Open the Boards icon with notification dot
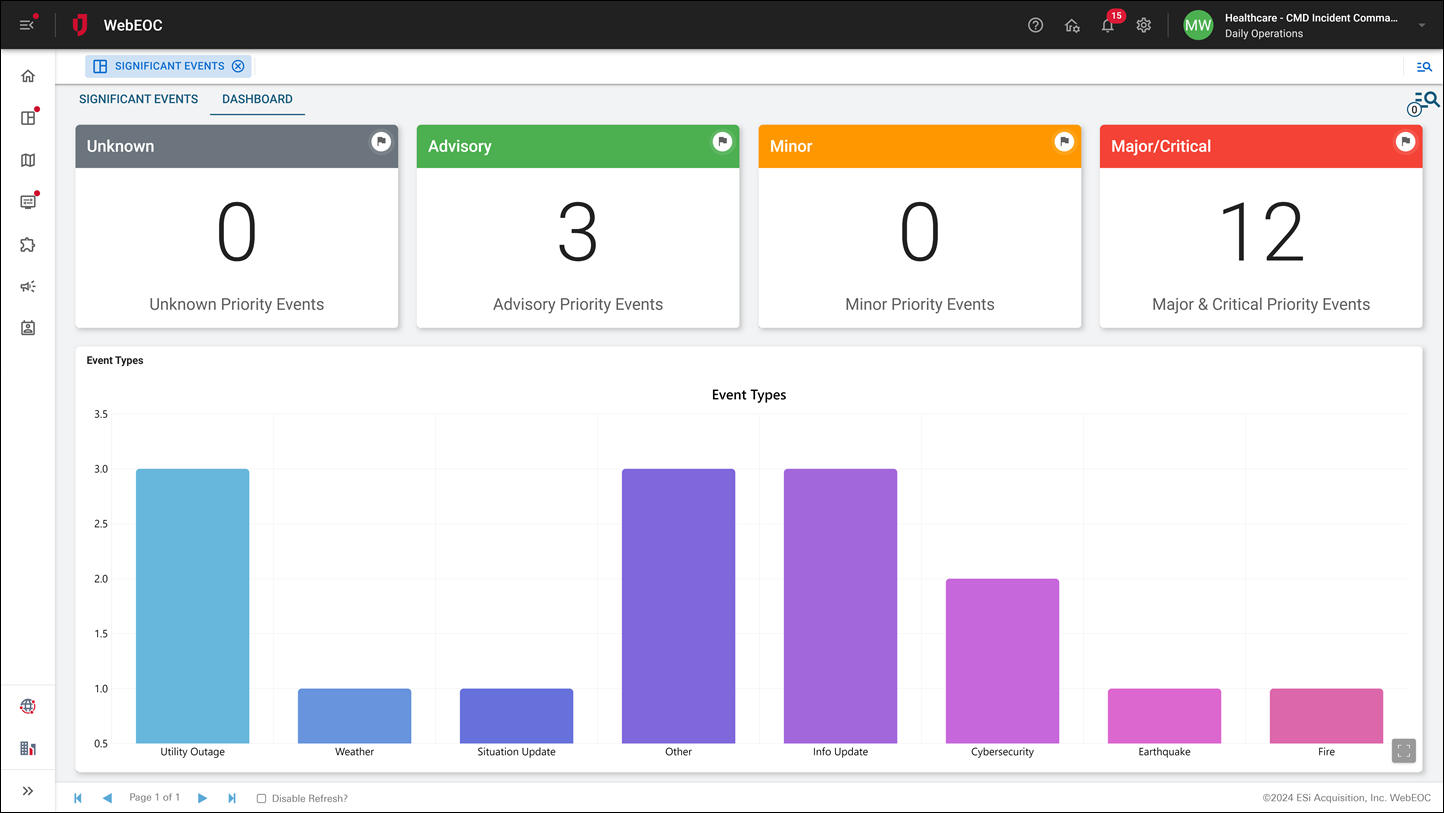1444x813 pixels. click(x=28, y=117)
